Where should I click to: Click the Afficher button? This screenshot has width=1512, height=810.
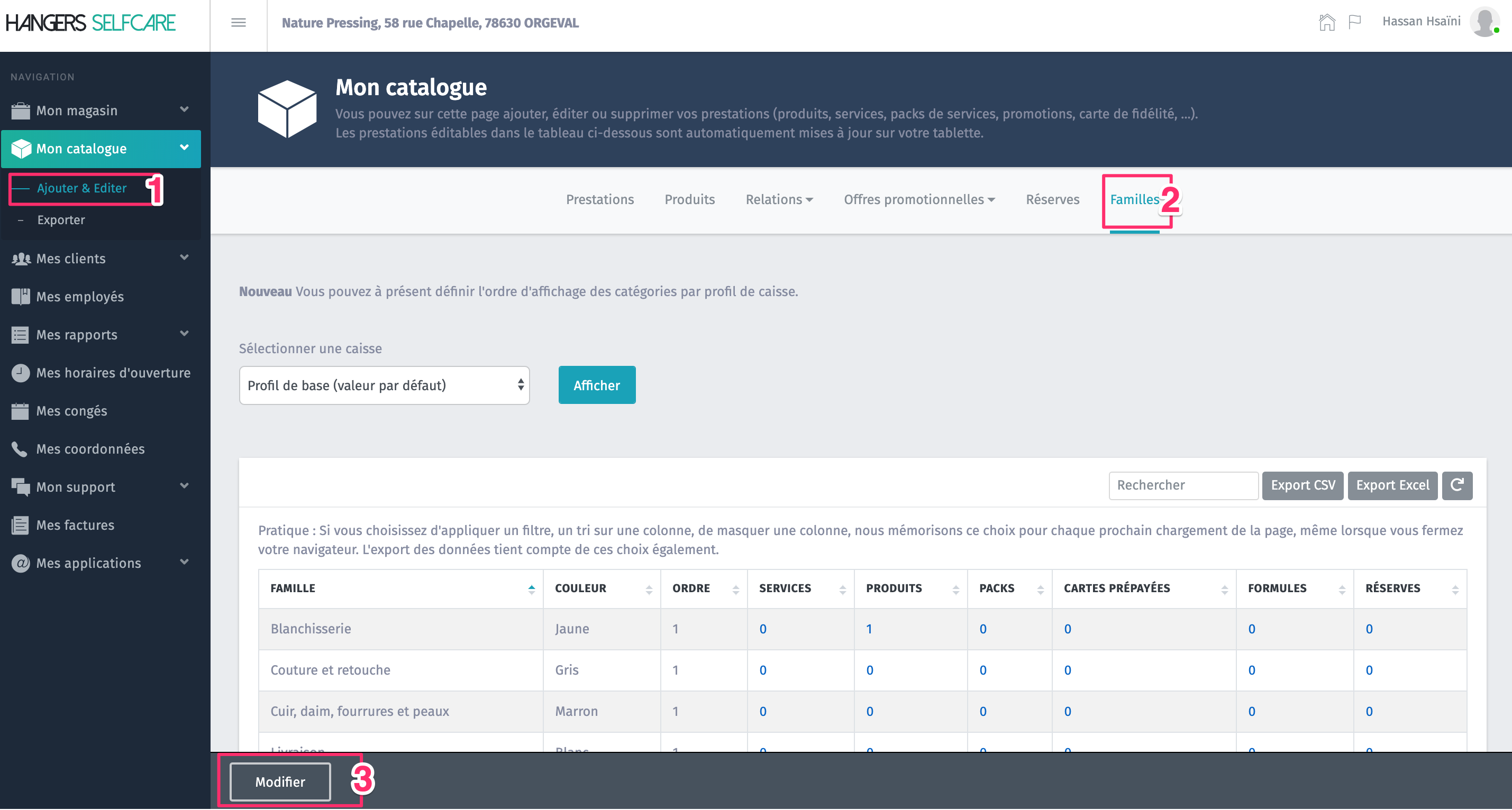click(x=596, y=385)
